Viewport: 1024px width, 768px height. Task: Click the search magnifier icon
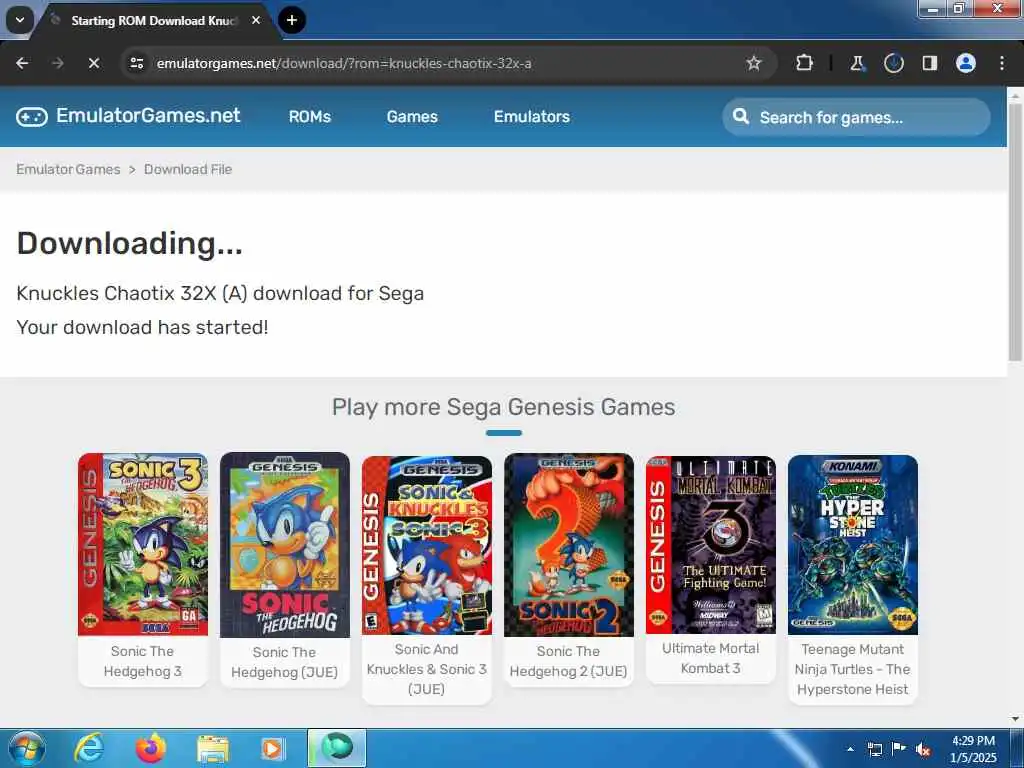pyautogui.click(x=741, y=117)
